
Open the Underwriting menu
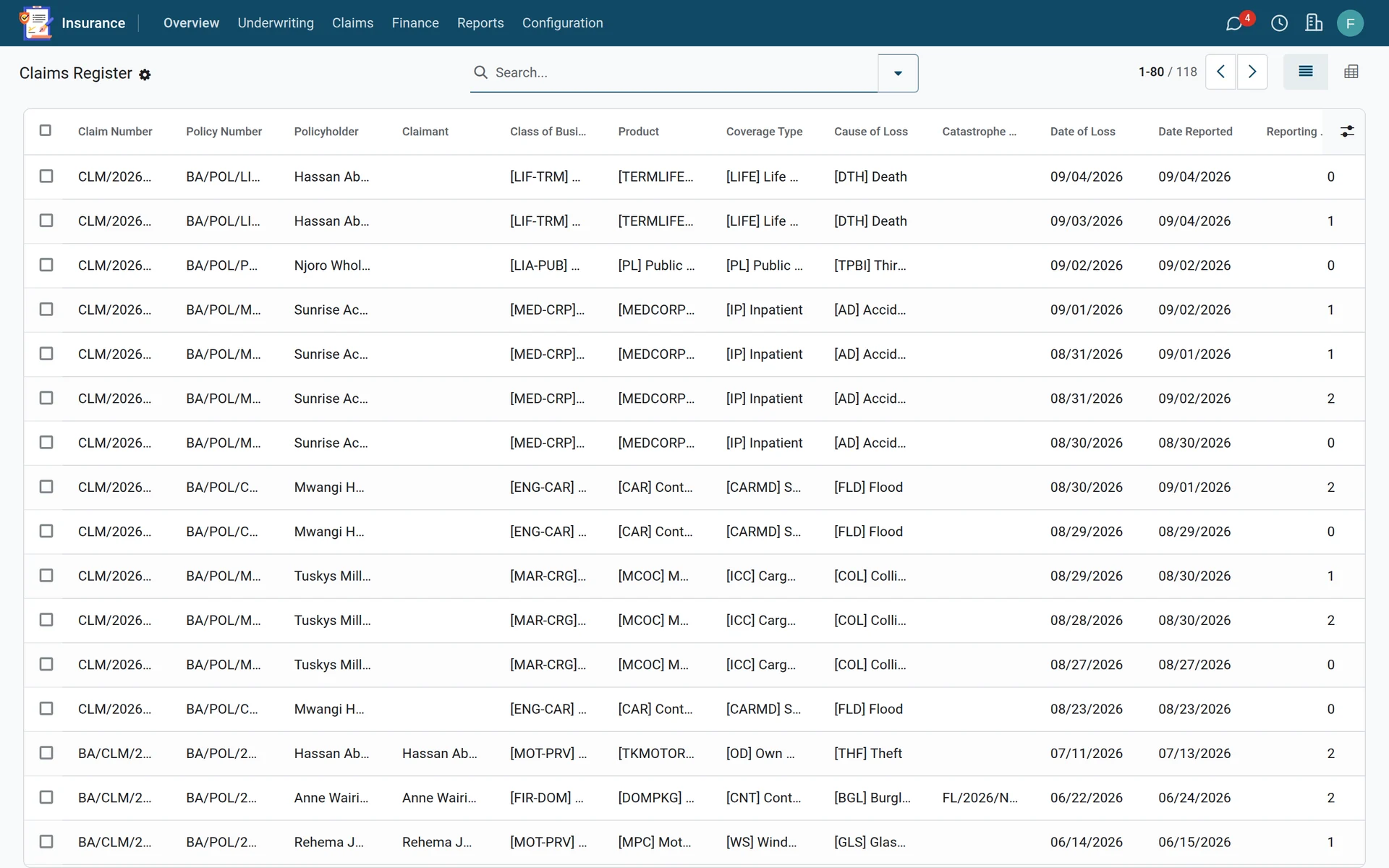click(x=276, y=23)
